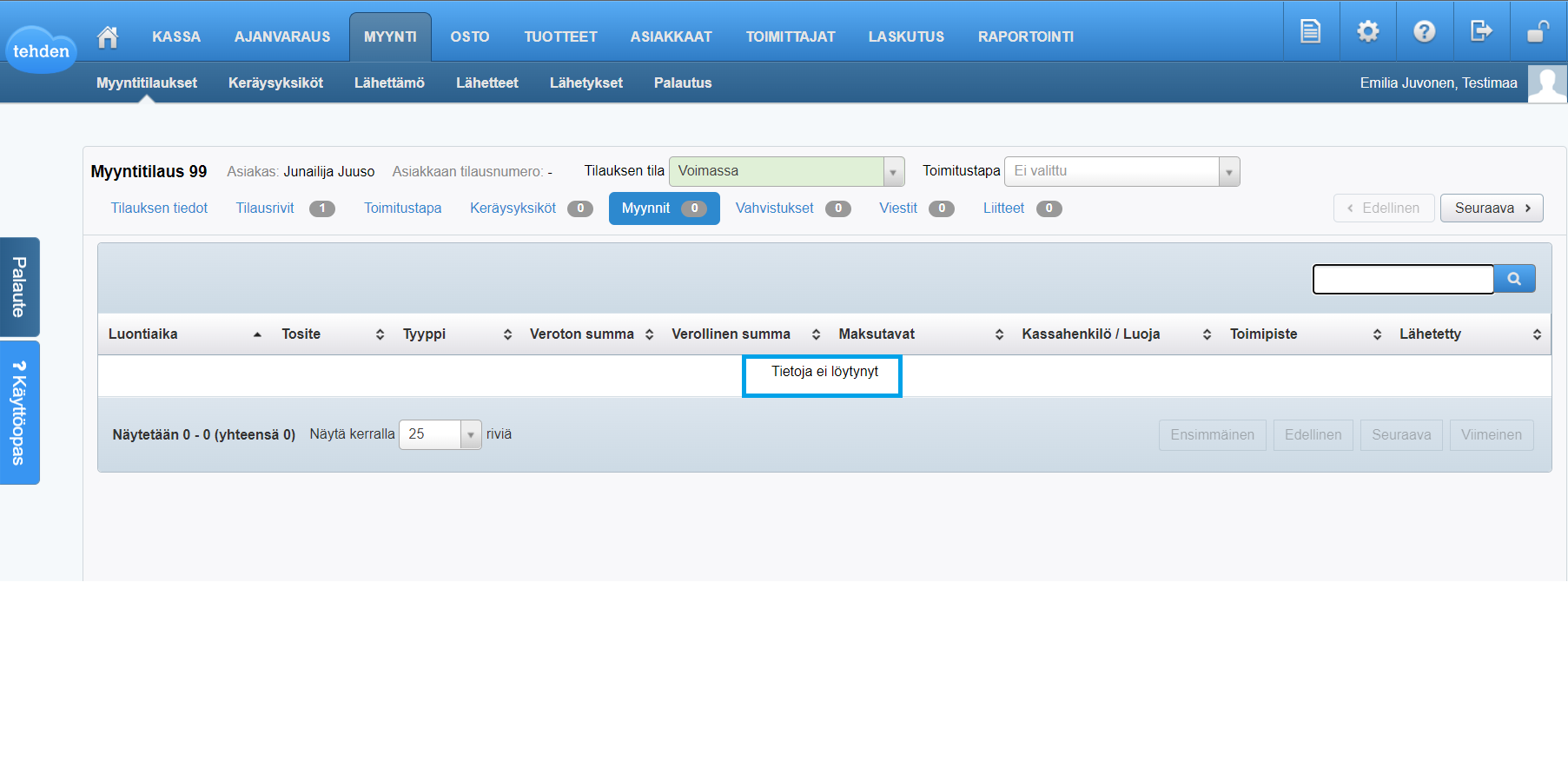
Task: Click the tehden cloud logo
Action: [41, 50]
